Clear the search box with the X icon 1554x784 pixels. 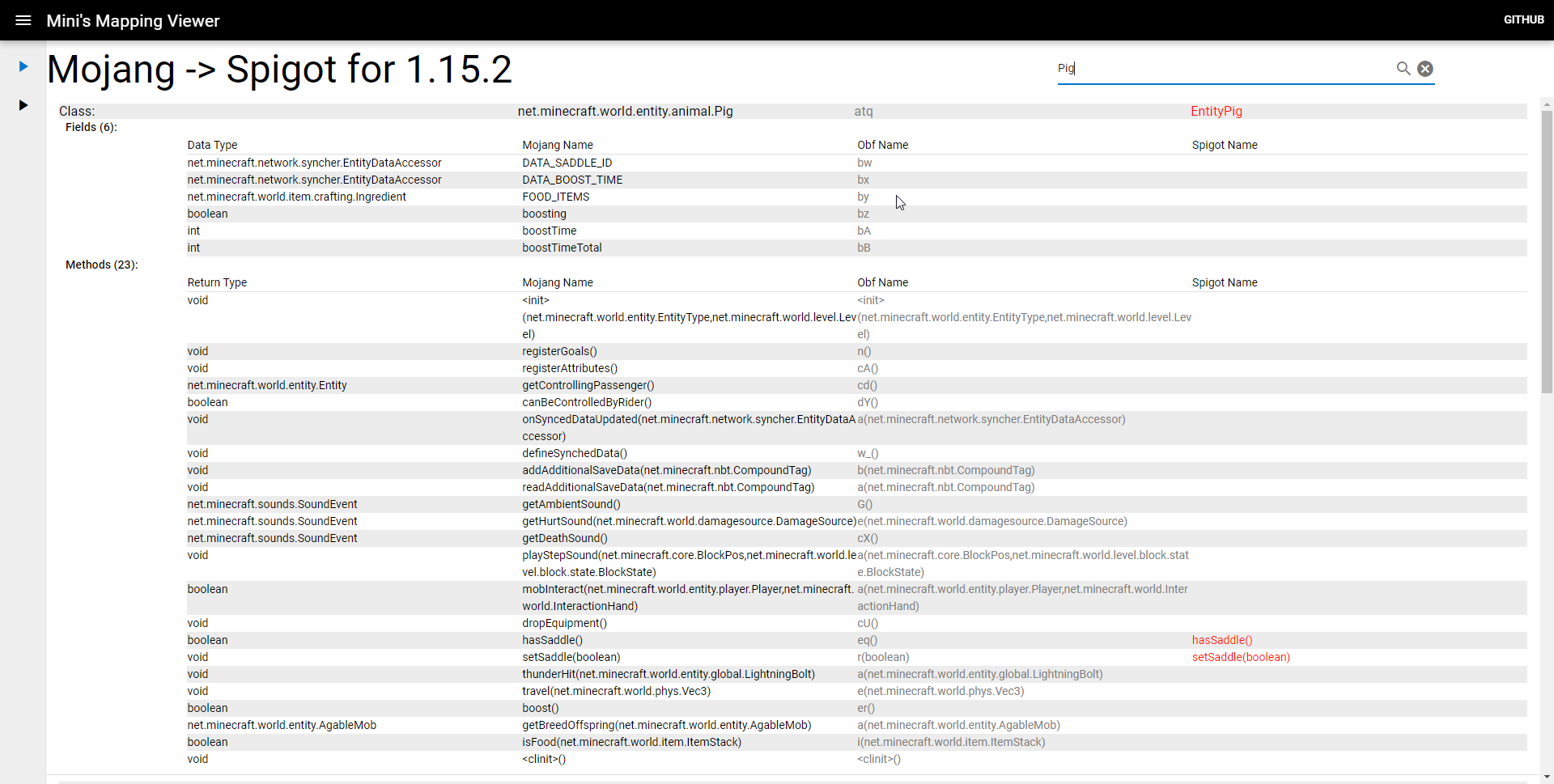[x=1425, y=69]
